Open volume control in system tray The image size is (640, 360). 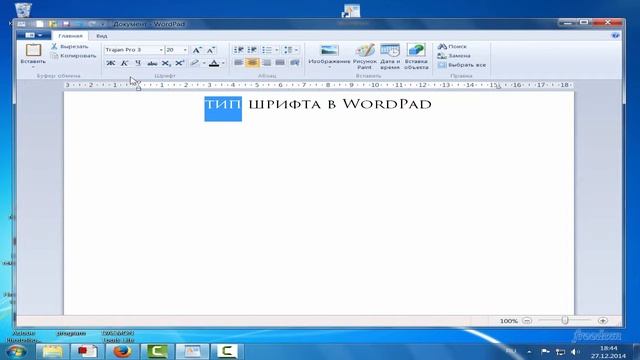tap(575, 352)
